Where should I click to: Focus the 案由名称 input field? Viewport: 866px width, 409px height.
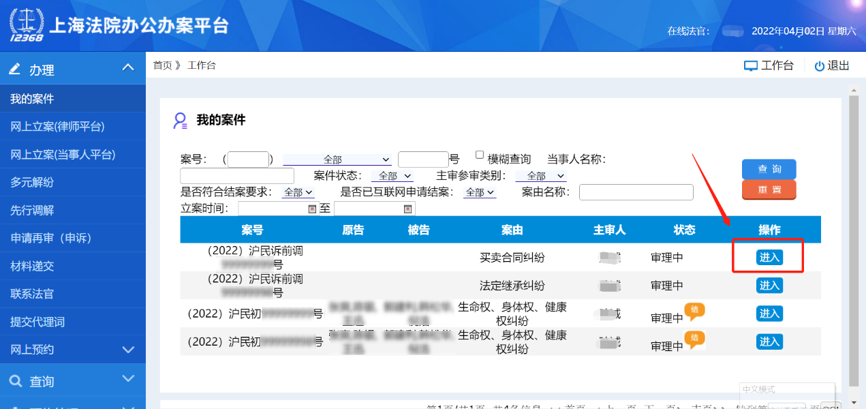pyautogui.click(x=636, y=192)
